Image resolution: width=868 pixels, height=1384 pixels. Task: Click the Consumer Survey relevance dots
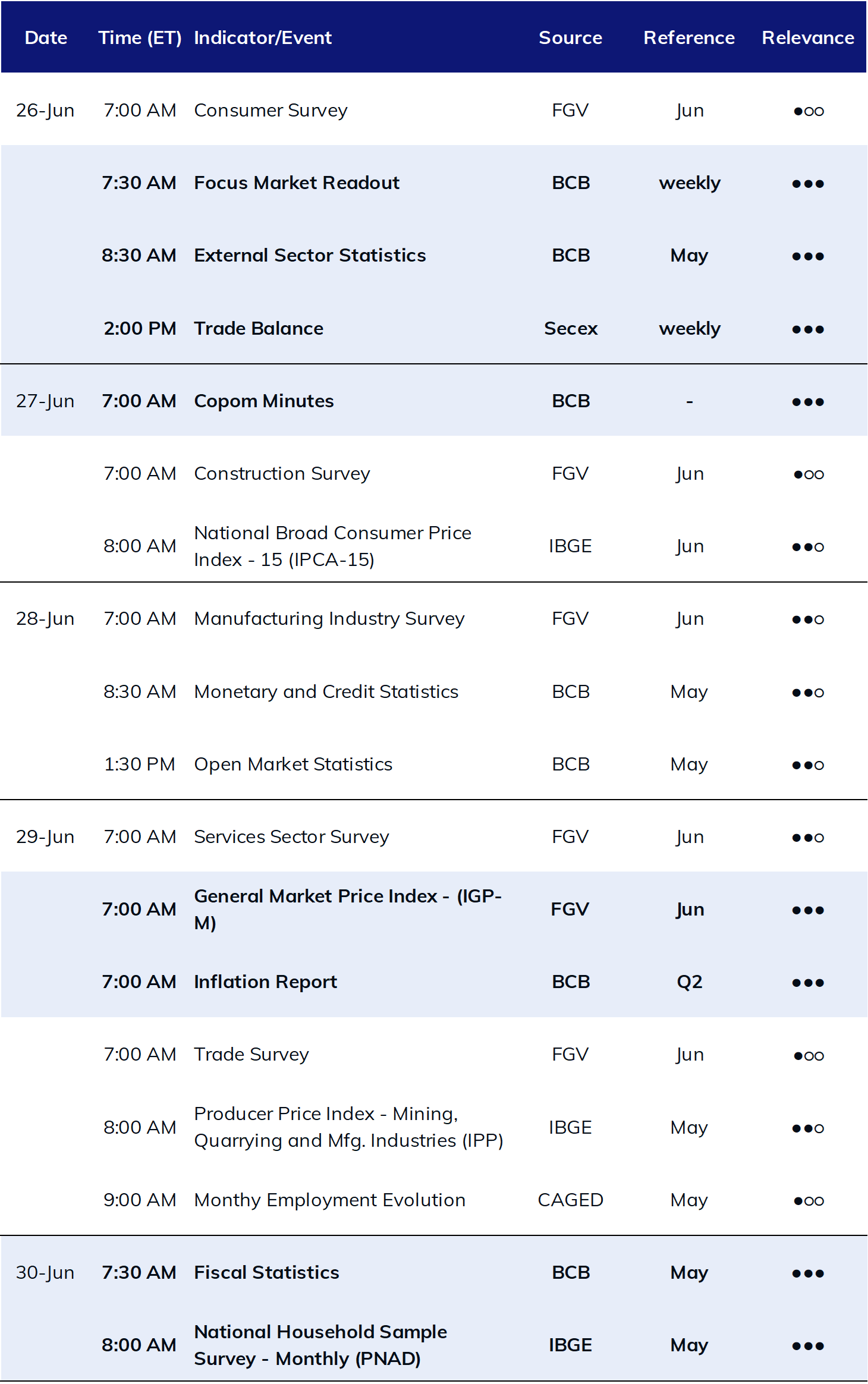click(808, 111)
